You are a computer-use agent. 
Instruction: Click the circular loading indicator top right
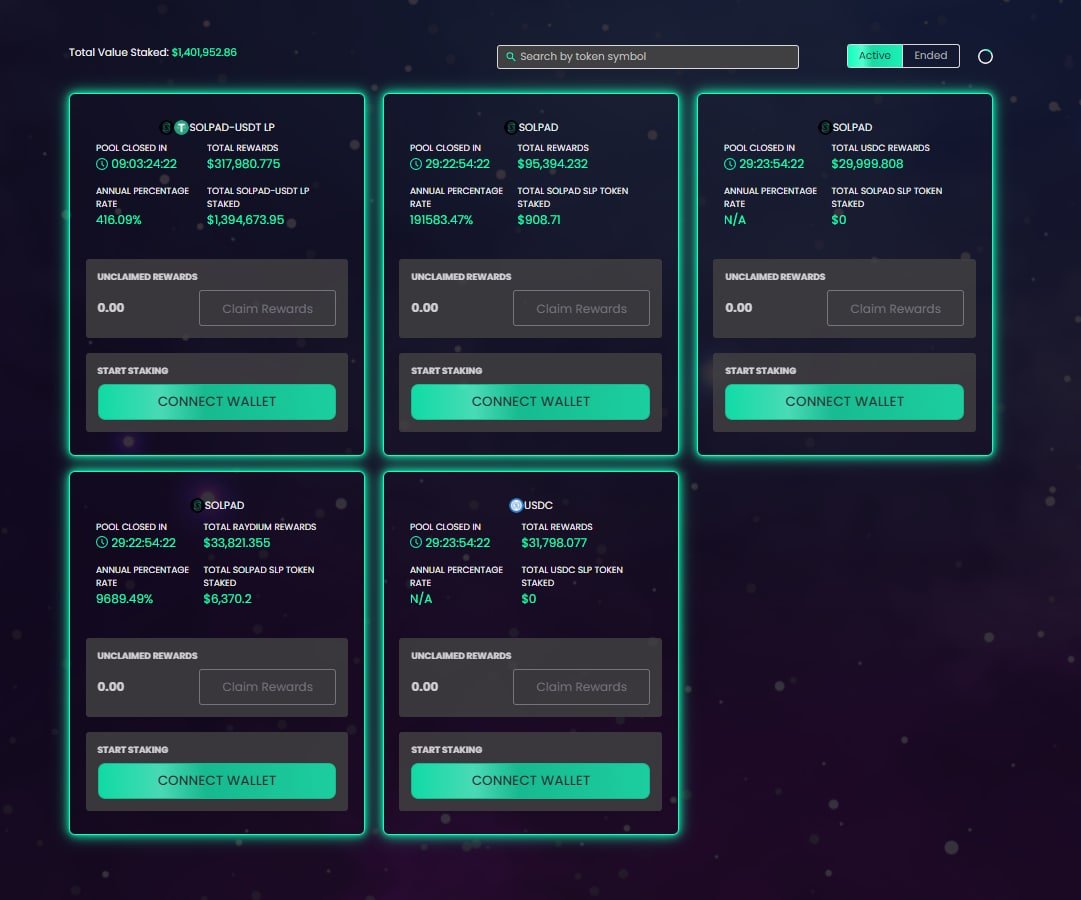tap(986, 56)
